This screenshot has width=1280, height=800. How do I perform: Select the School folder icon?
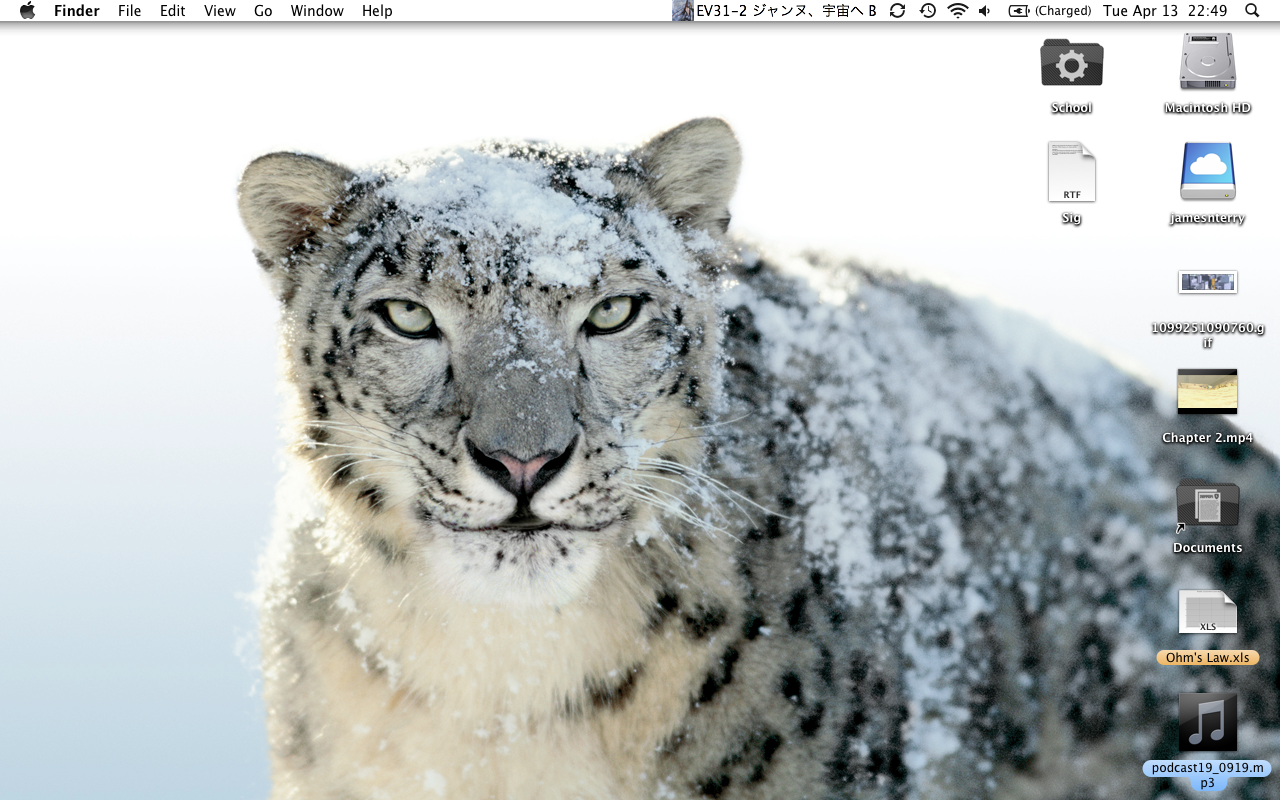[x=1072, y=63]
